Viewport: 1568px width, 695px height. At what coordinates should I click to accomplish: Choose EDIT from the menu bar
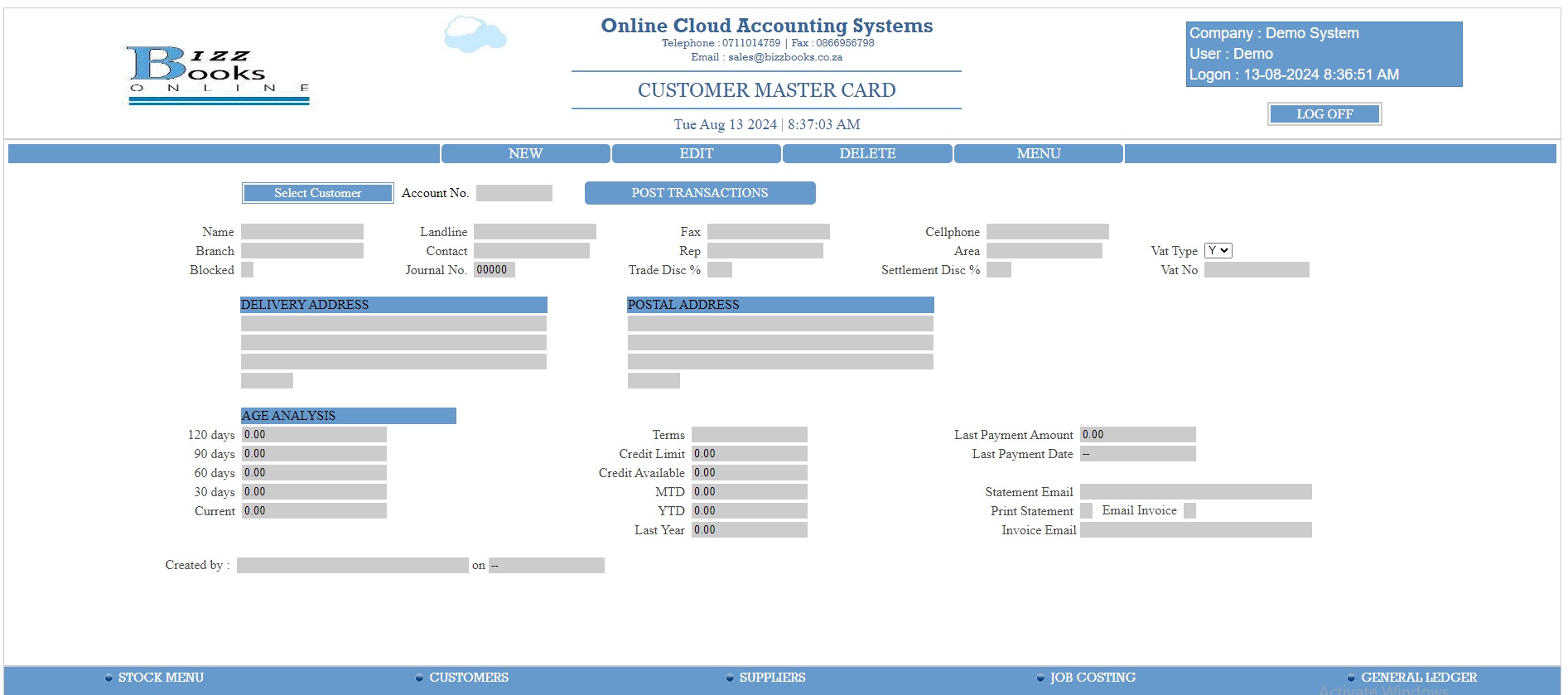click(x=696, y=154)
